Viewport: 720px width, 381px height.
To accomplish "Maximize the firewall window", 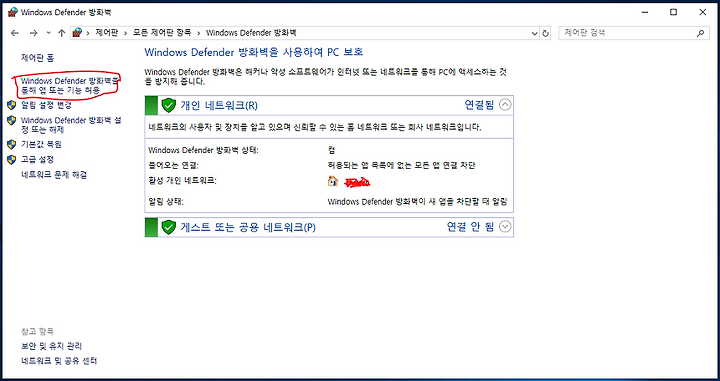I will (673, 12).
